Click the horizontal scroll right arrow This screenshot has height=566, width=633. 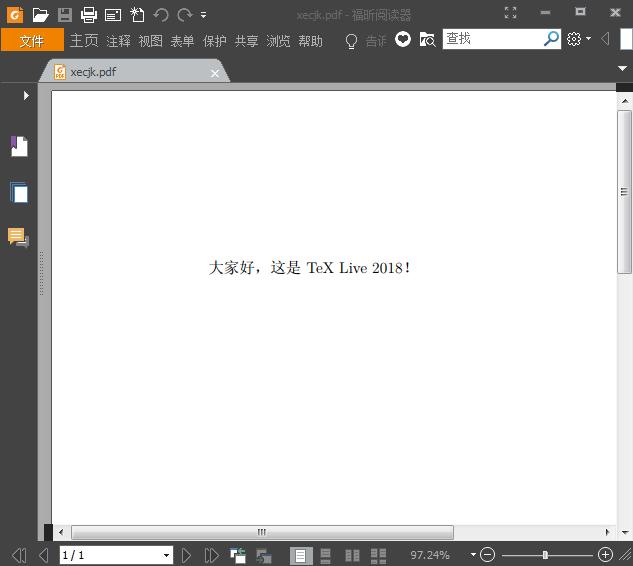(607, 532)
